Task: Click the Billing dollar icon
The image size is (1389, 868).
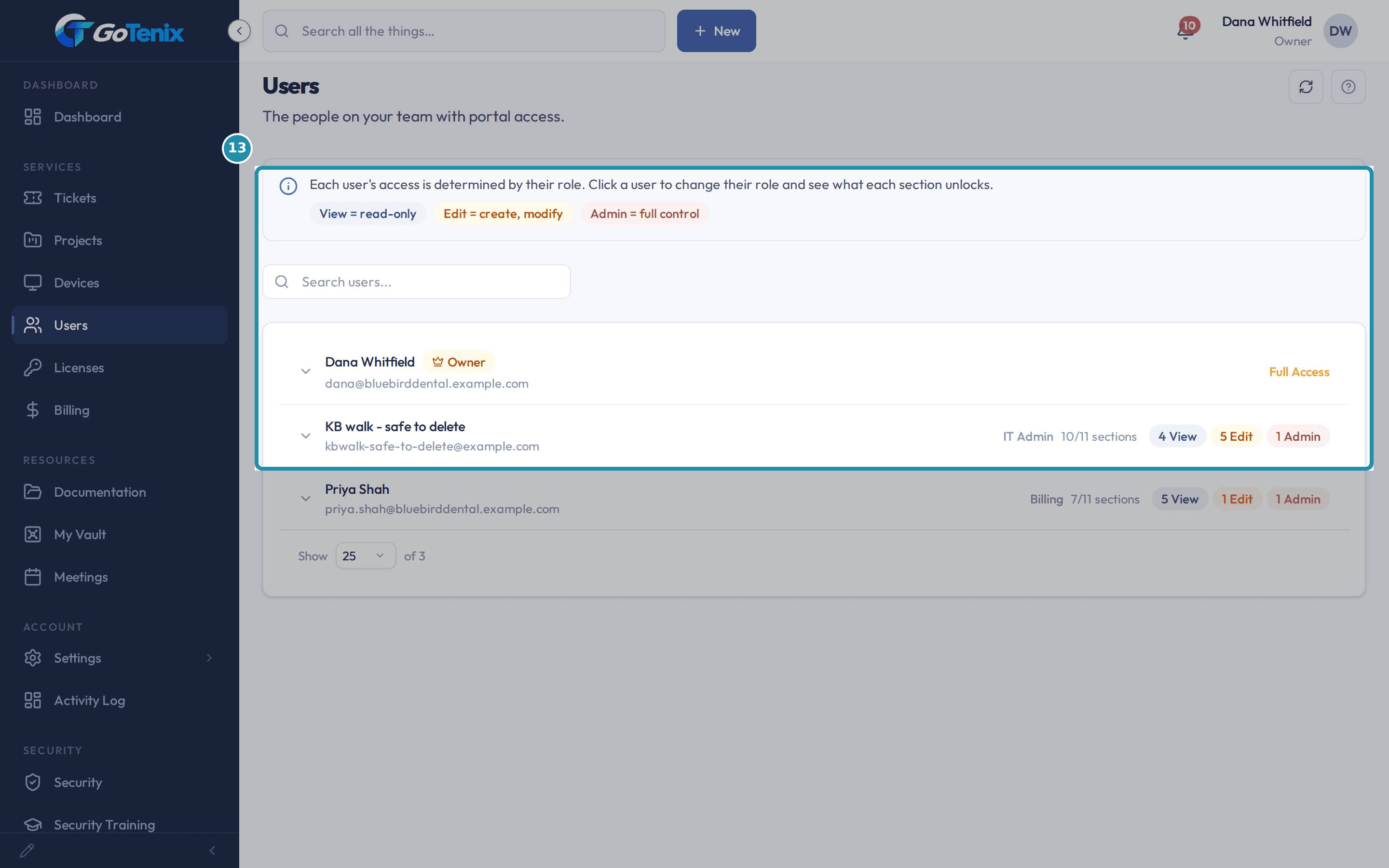Action: click(x=33, y=410)
